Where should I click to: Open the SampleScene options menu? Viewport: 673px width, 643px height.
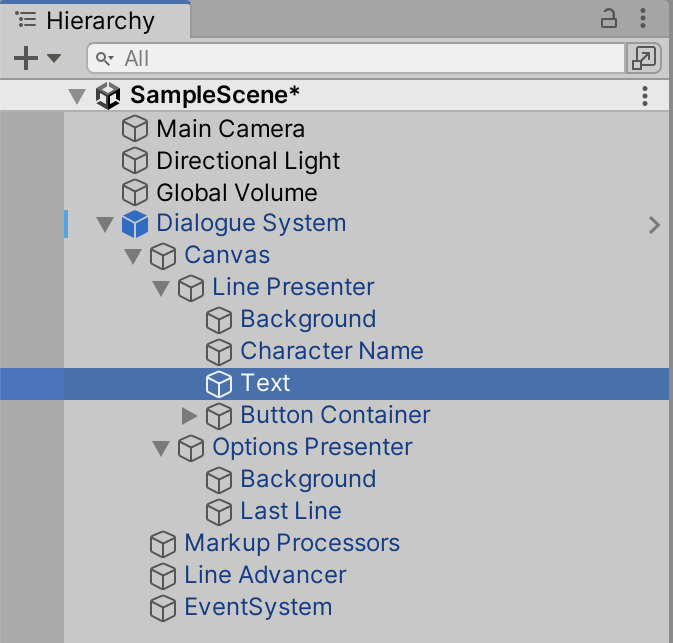645,96
